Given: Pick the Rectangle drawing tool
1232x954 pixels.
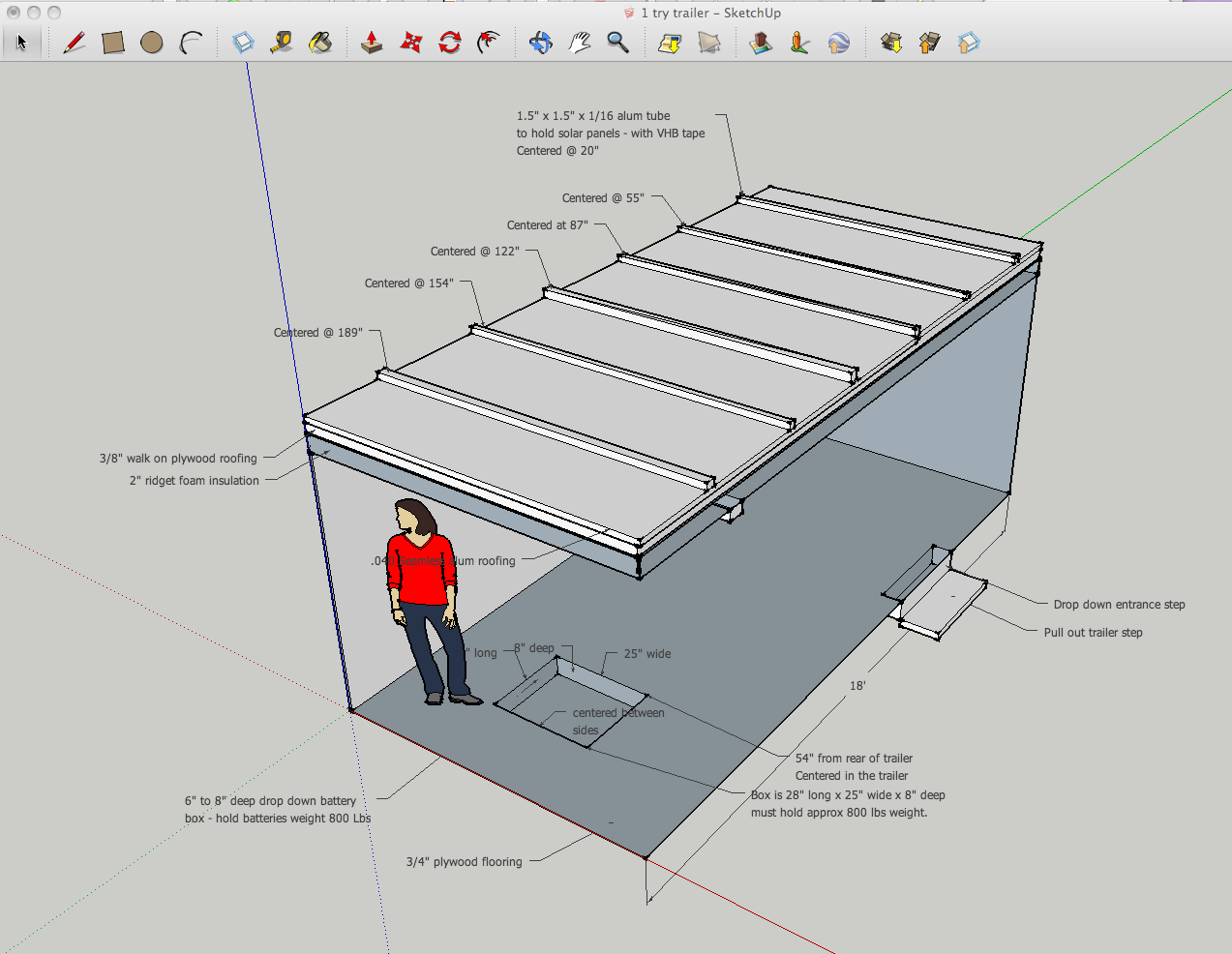Looking at the screenshot, I should [113, 43].
